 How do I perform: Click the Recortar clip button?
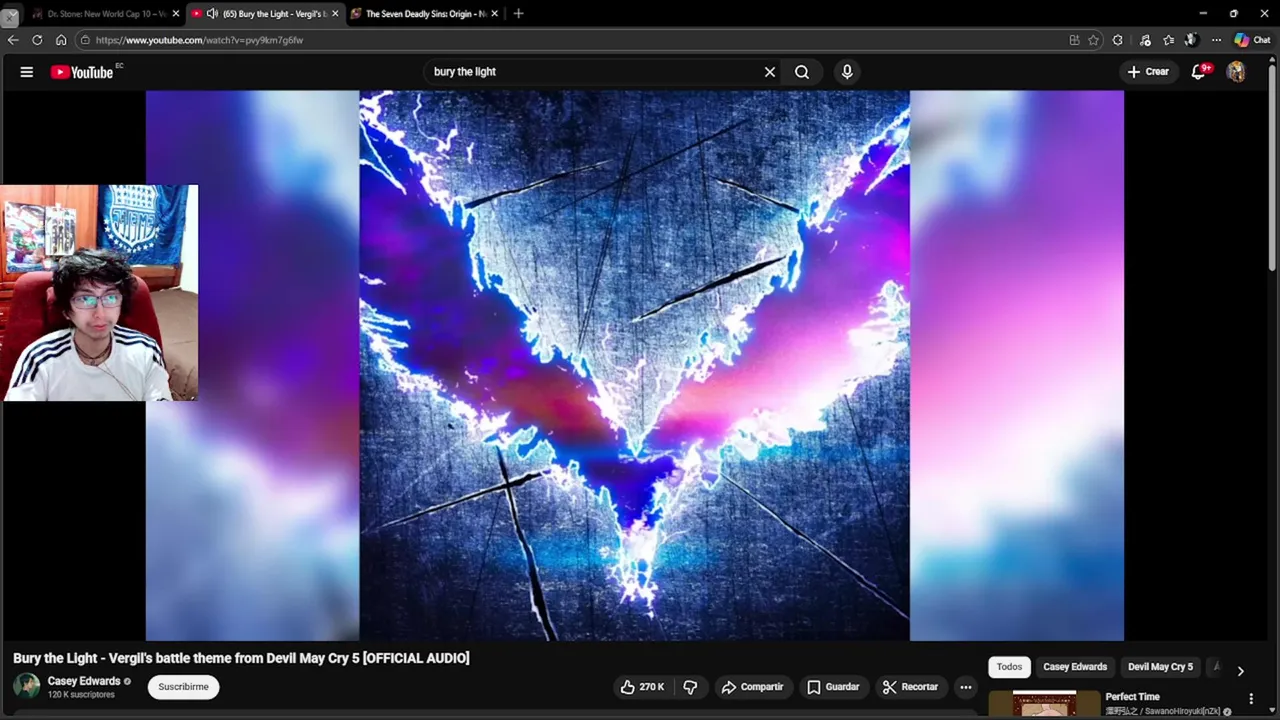[910, 687]
